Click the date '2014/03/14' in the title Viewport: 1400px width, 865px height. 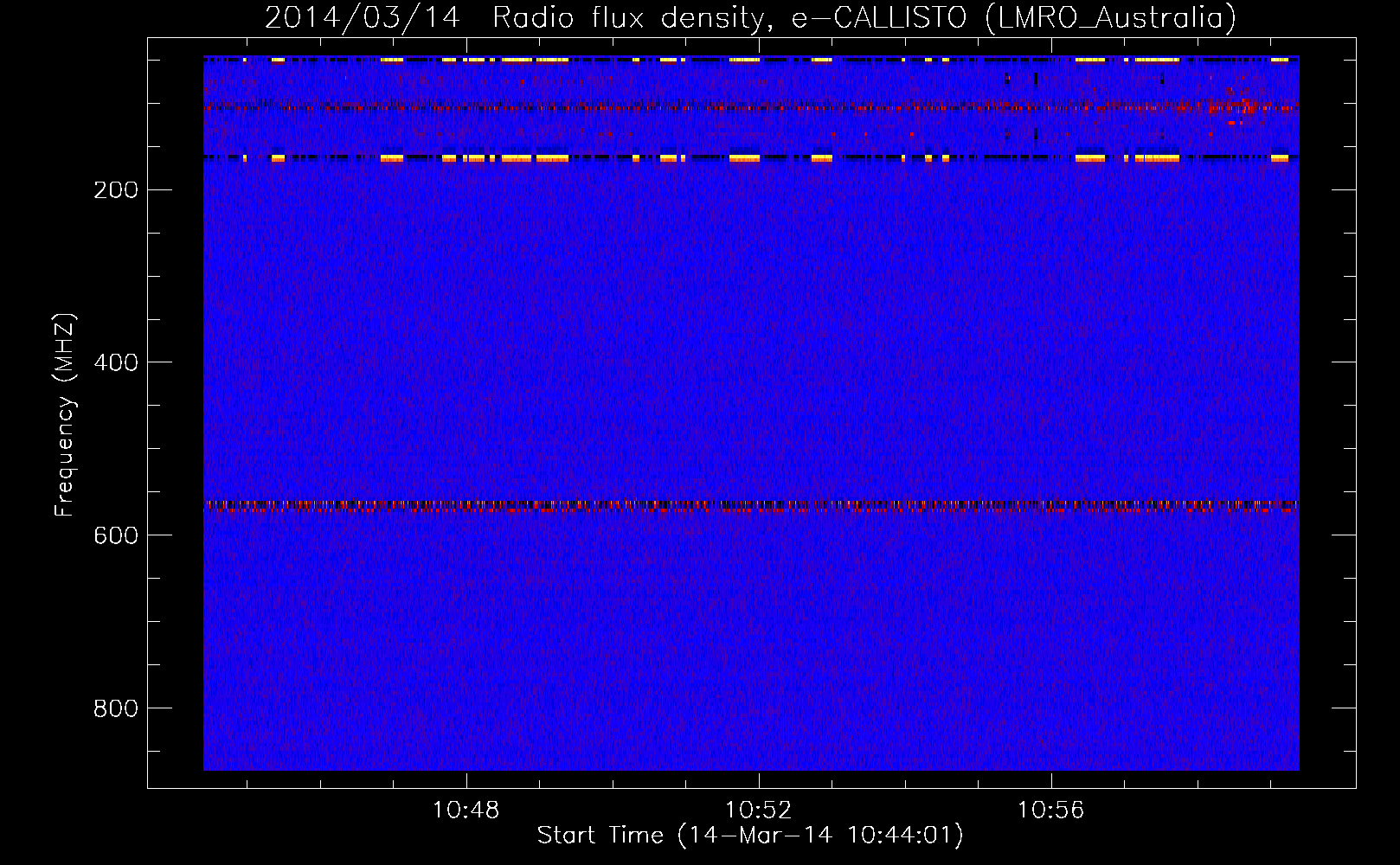[362, 18]
